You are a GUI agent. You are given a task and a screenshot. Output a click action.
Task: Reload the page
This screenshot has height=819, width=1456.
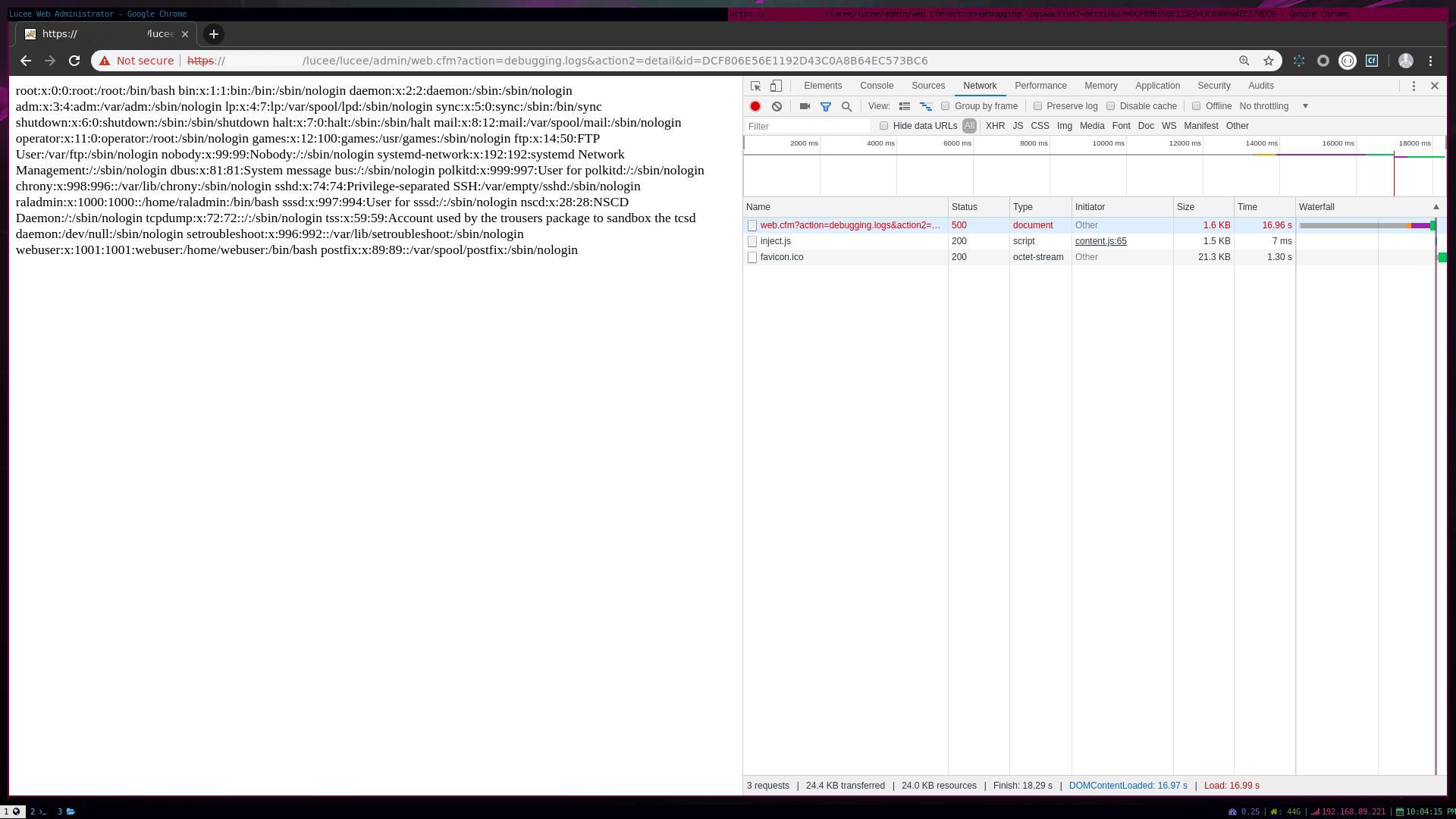74,61
